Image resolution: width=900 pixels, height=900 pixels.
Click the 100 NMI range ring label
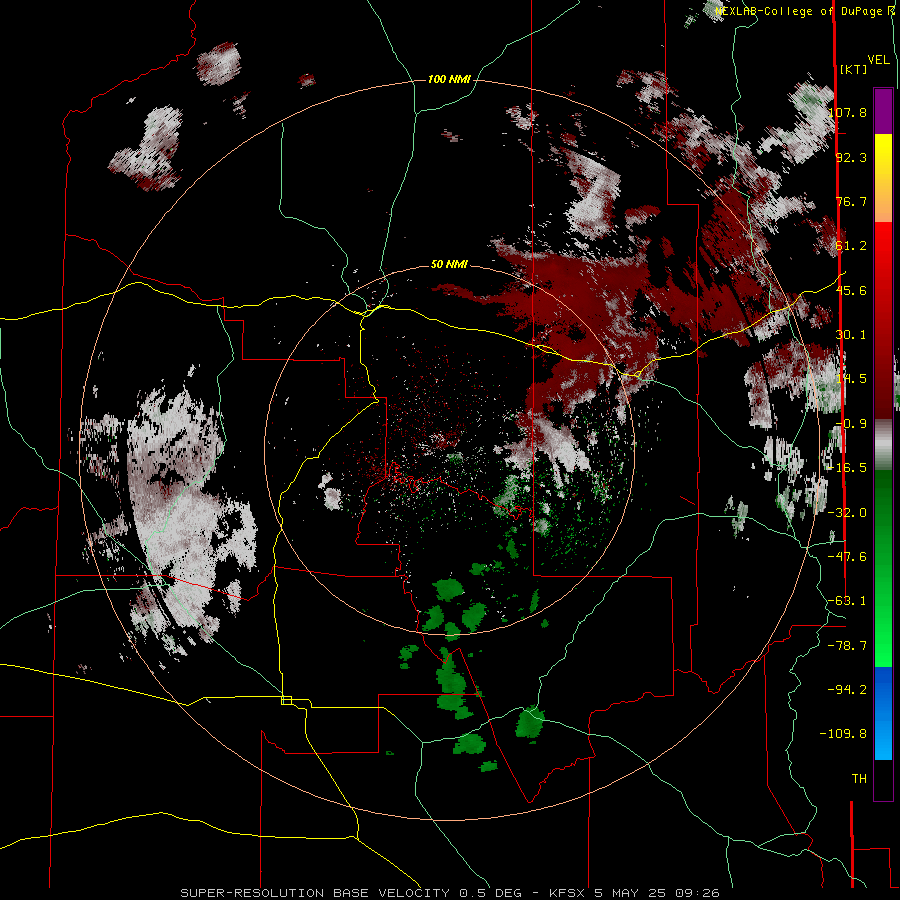[x=449, y=79]
